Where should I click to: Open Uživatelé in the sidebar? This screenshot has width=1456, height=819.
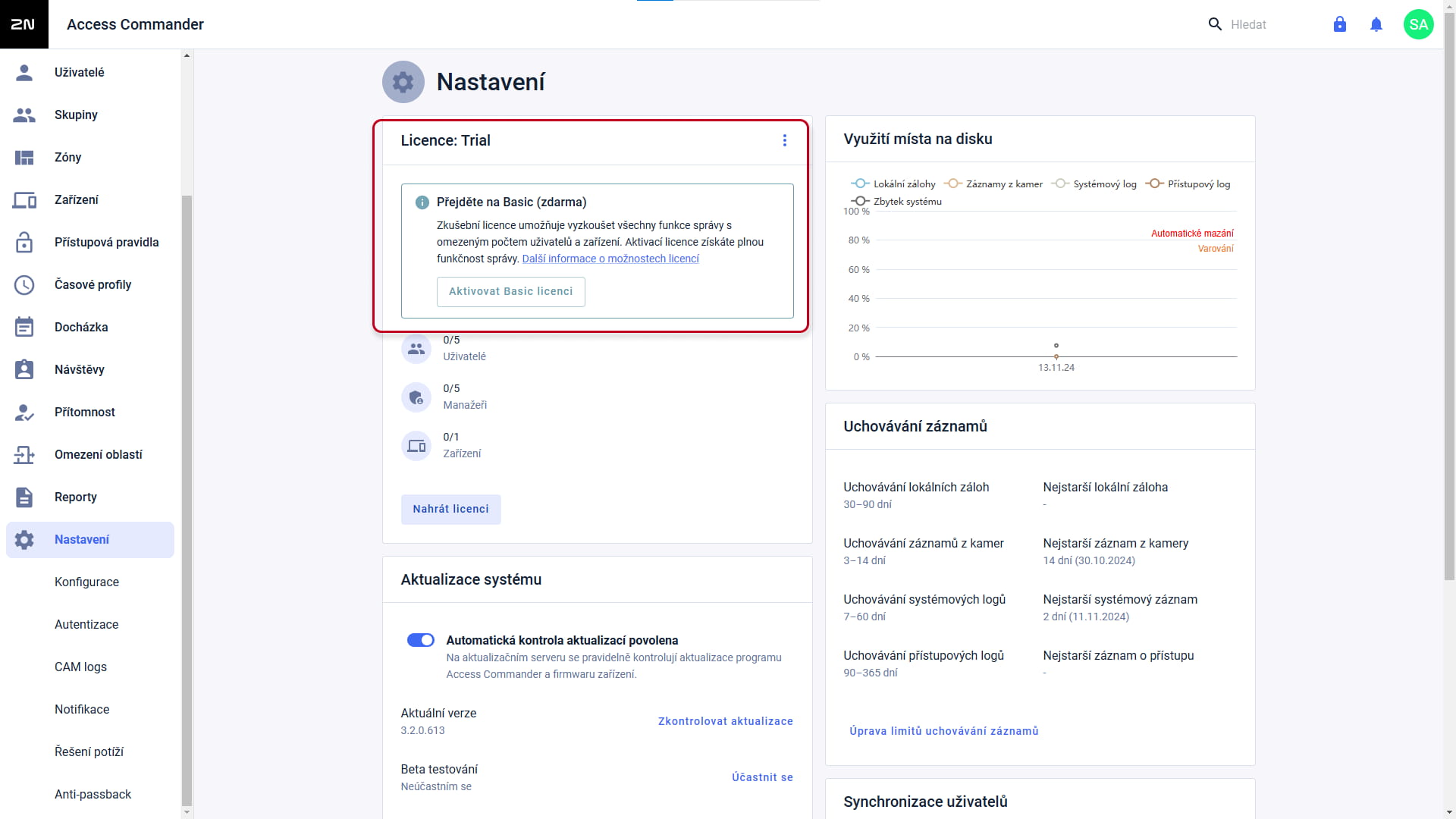click(x=90, y=72)
